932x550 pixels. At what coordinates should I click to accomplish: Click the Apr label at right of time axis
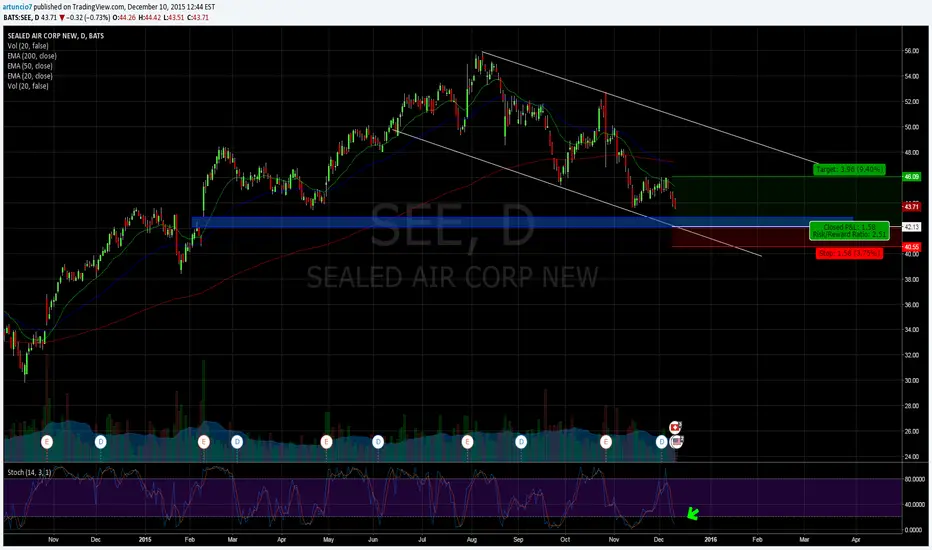(856, 540)
